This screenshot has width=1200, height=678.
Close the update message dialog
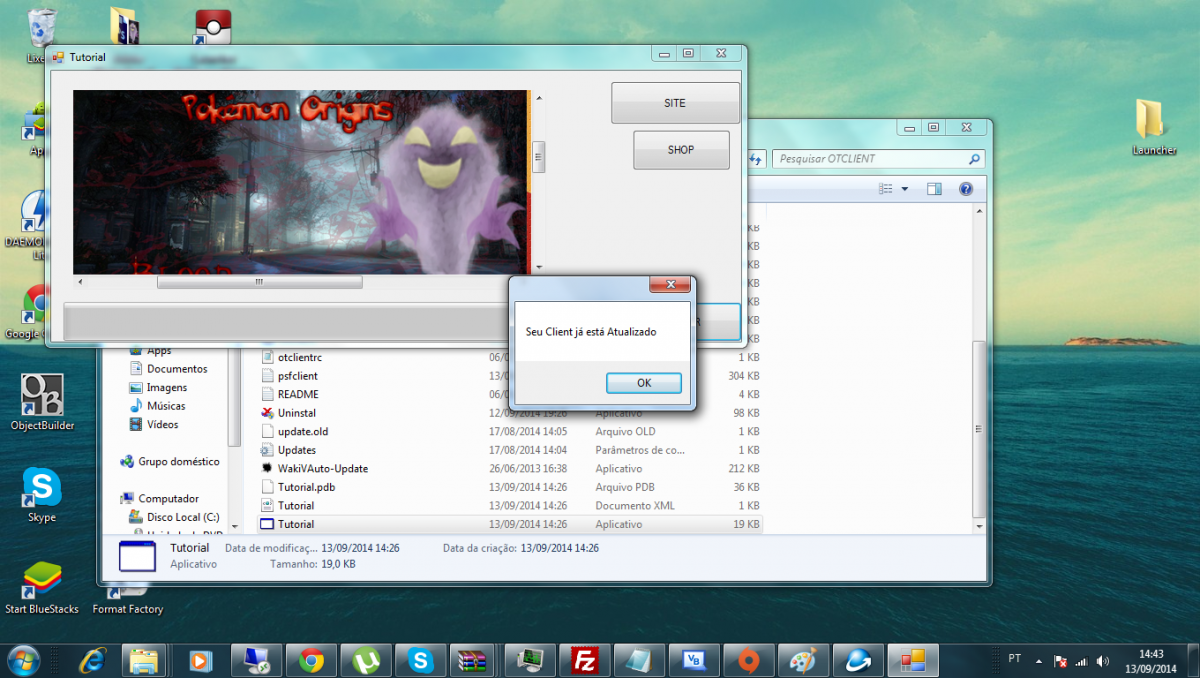coord(670,285)
